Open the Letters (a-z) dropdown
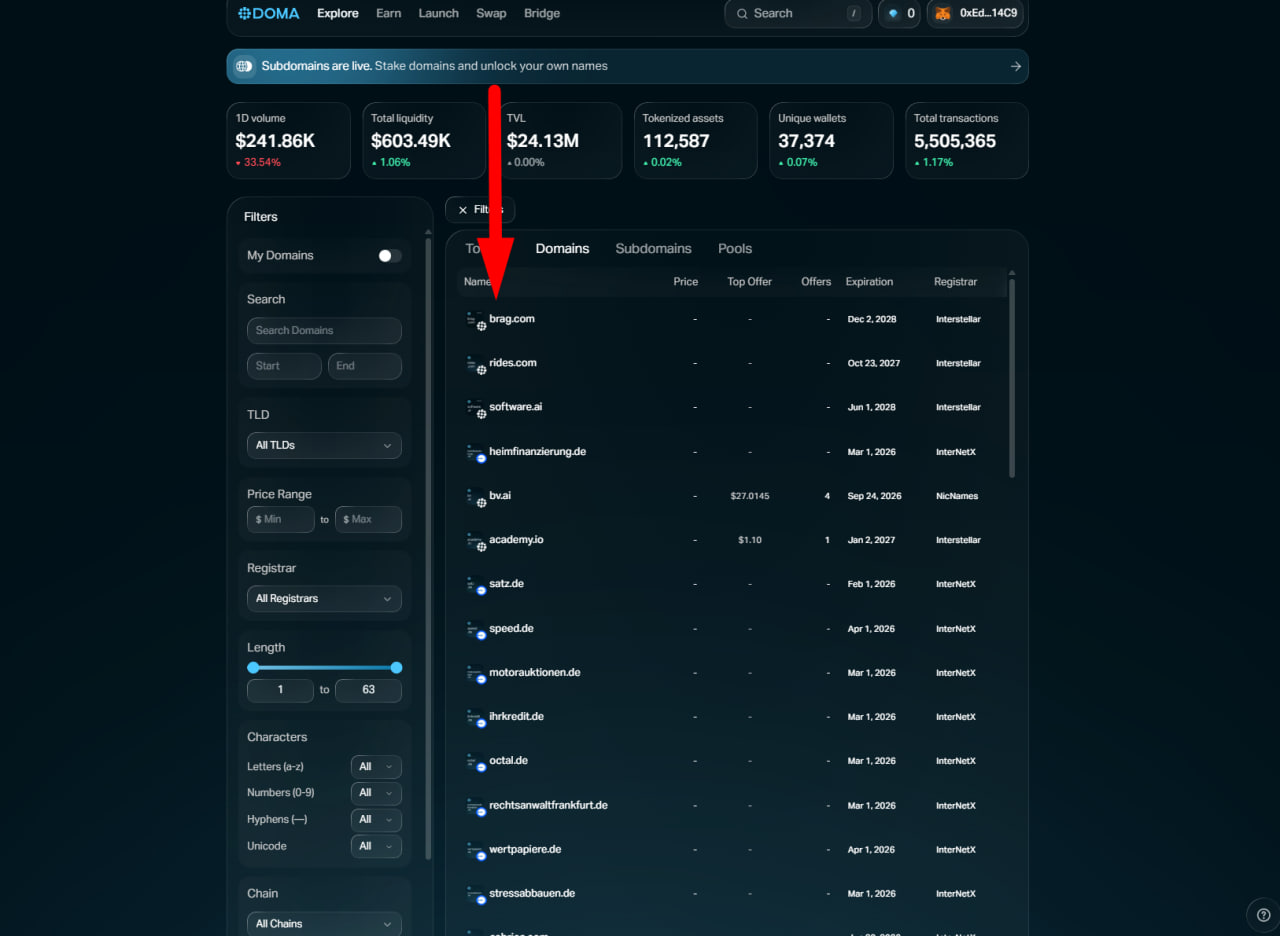 (376, 767)
